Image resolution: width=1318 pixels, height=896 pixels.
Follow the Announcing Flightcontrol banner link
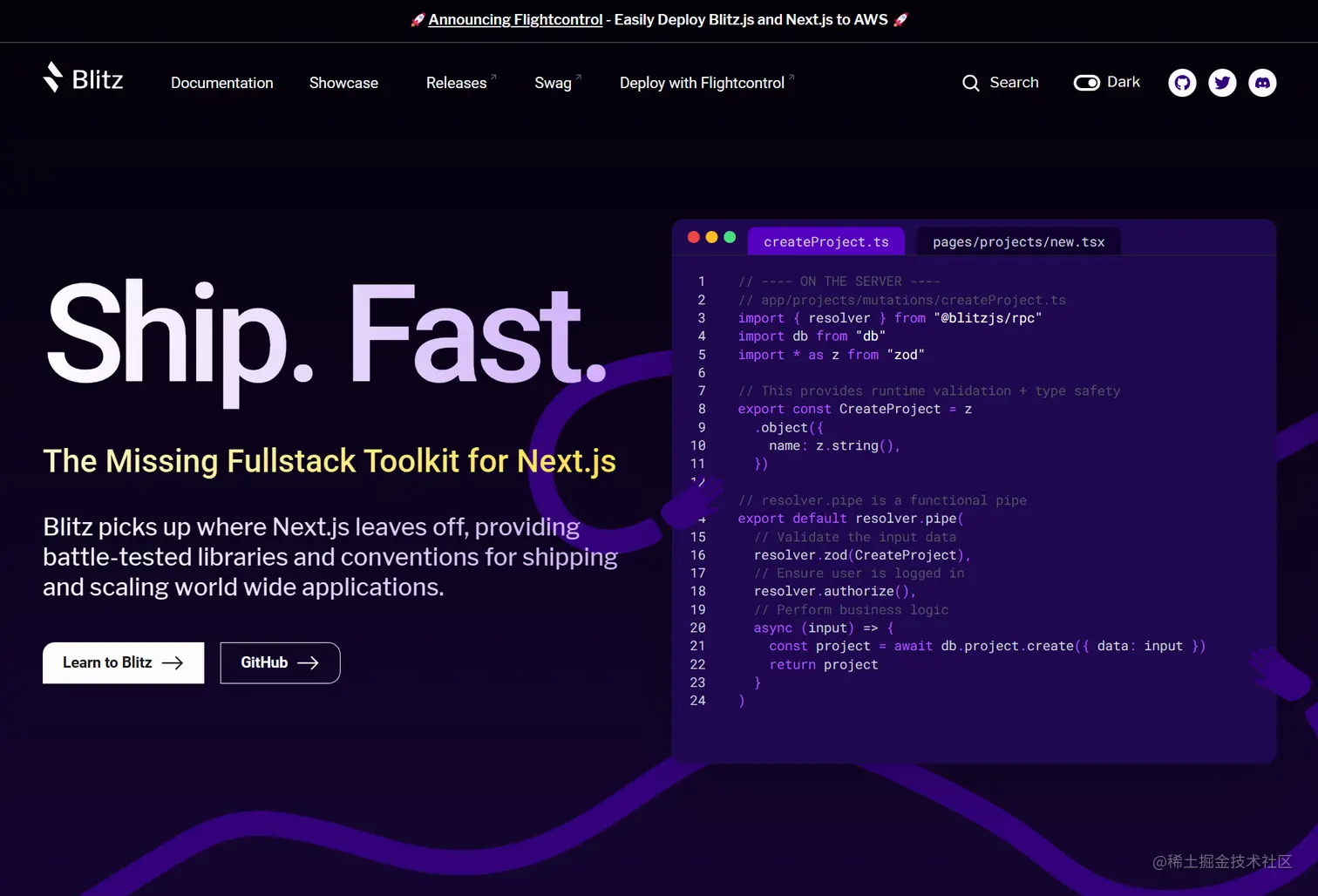[515, 19]
